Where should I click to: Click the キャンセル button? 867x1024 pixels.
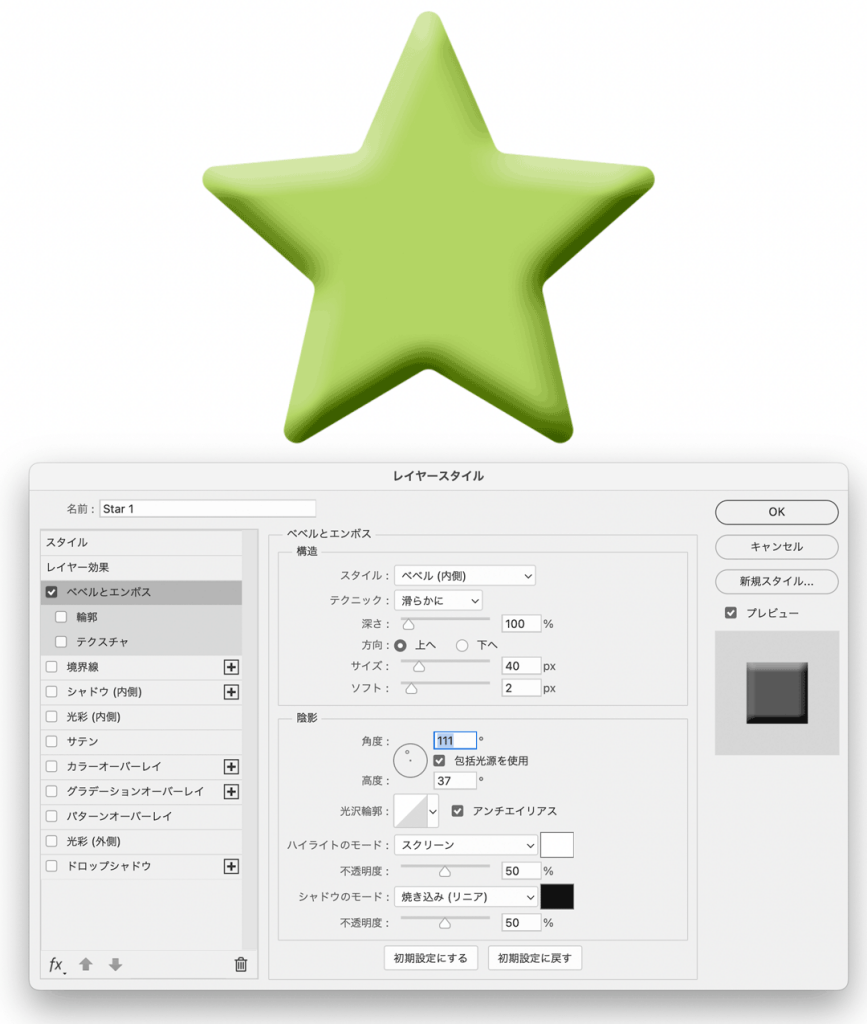(x=776, y=547)
